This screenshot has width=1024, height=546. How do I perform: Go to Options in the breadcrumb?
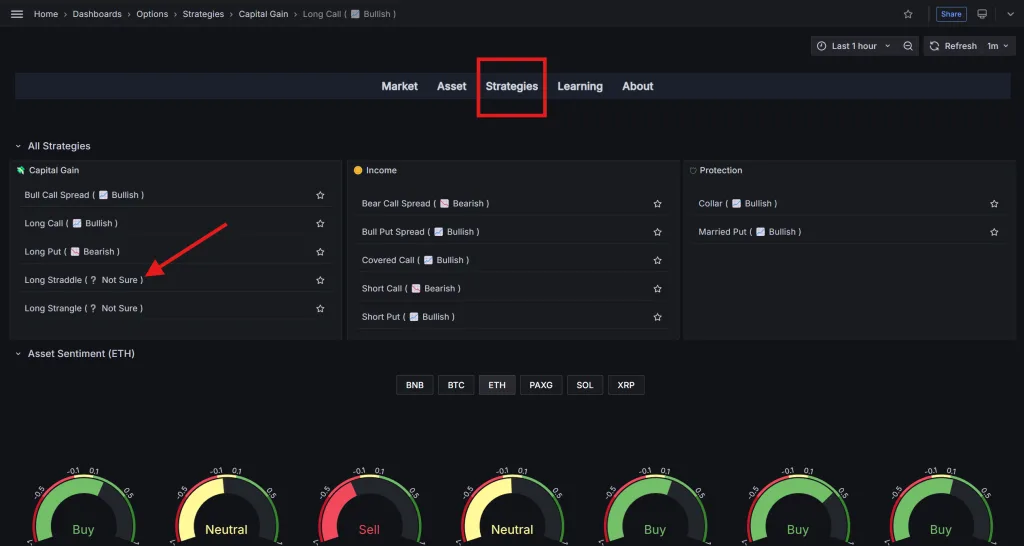[x=152, y=14]
